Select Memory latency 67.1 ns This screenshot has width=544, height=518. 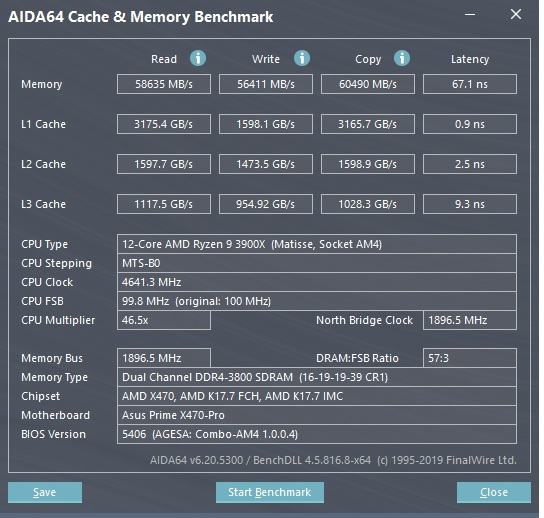point(470,84)
